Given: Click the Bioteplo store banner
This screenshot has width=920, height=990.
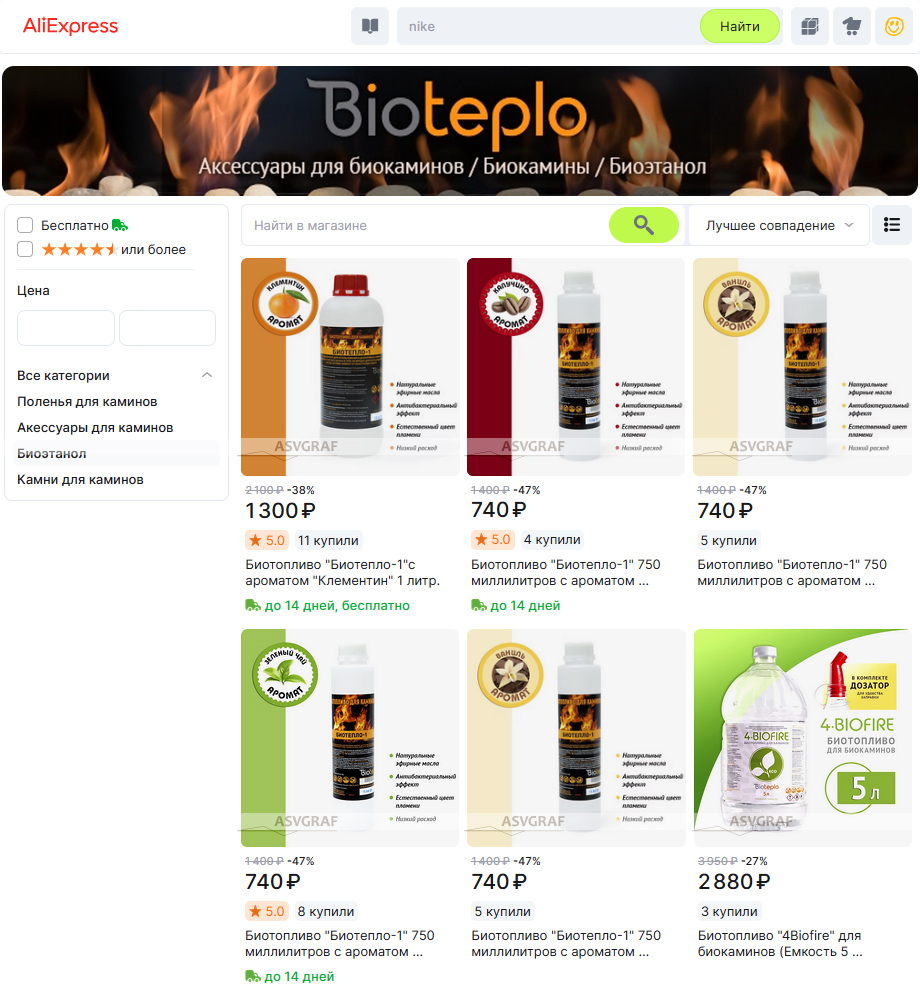Looking at the screenshot, I should (x=460, y=131).
